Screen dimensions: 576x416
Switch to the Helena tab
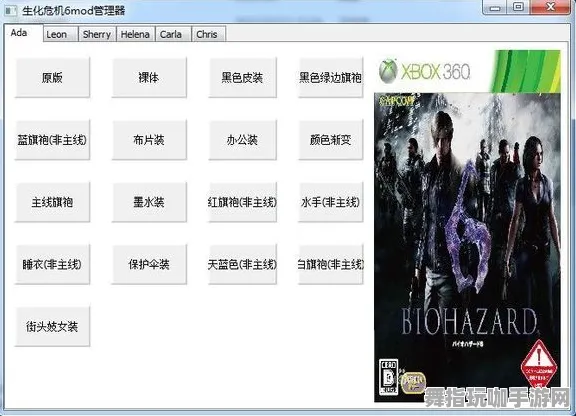pyautogui.click(x=136, y=35)
